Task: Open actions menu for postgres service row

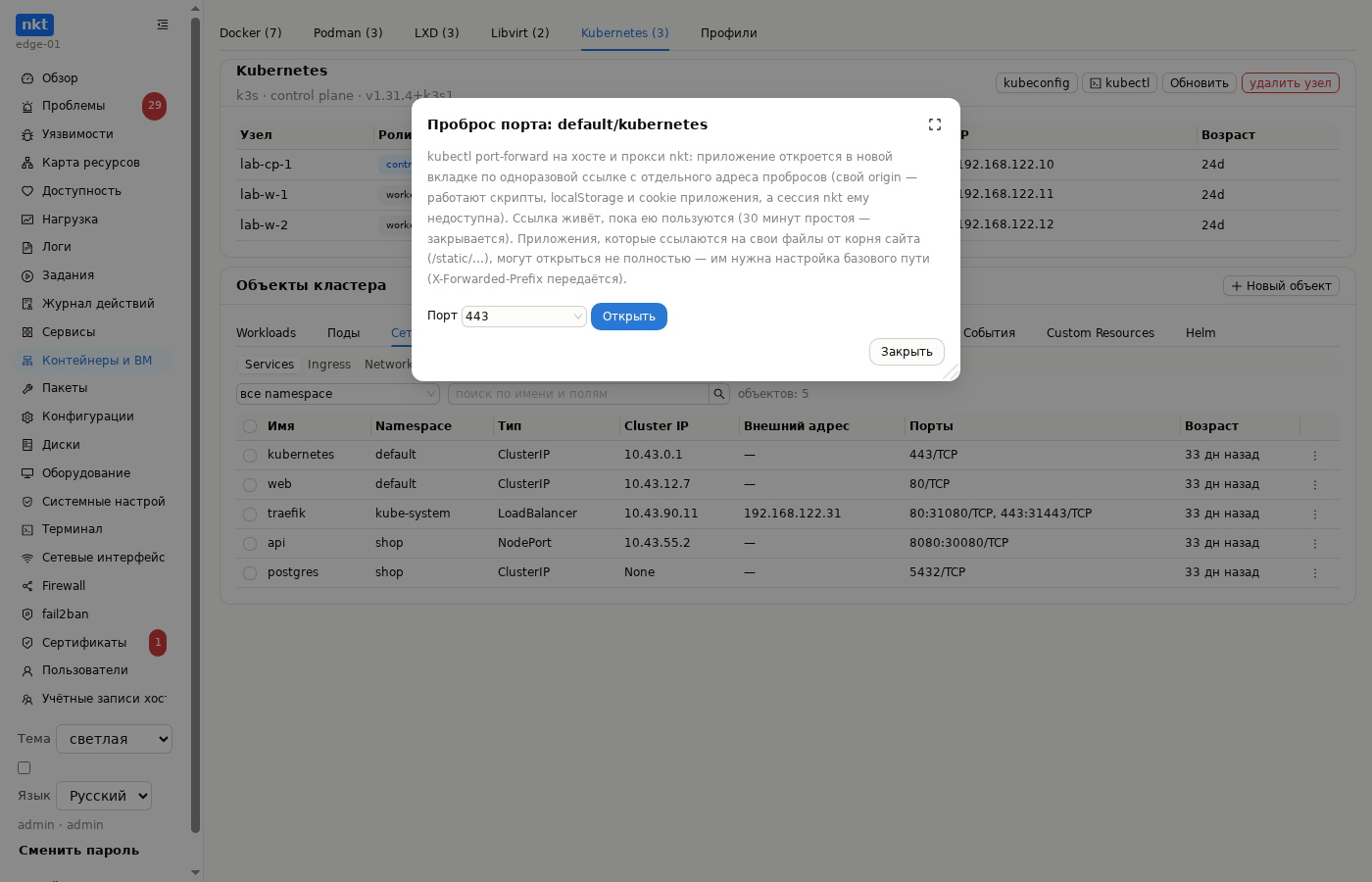Action: click(x=1315, y=572)
